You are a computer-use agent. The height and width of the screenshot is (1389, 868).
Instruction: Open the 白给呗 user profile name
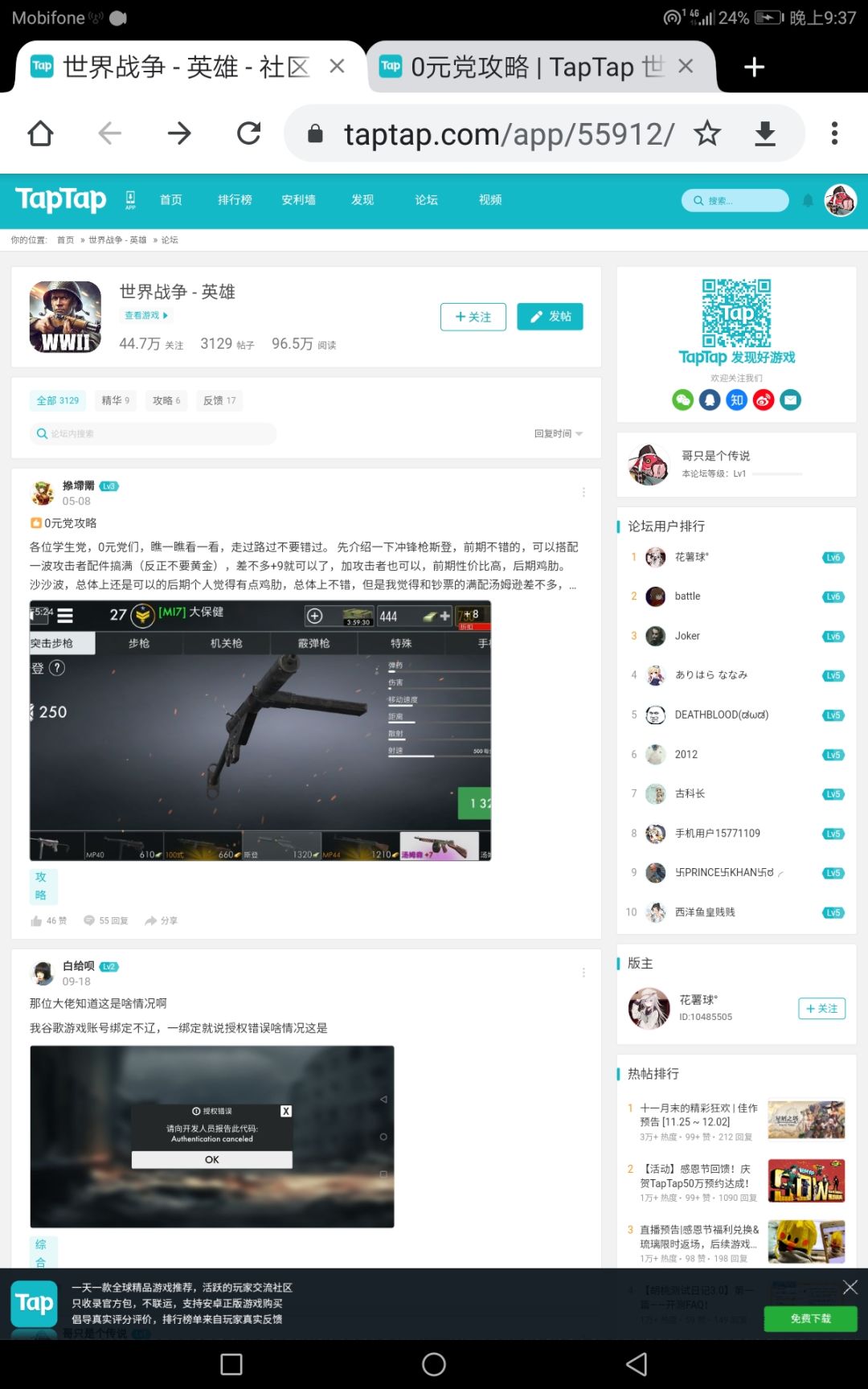click(x=78, y=965)
